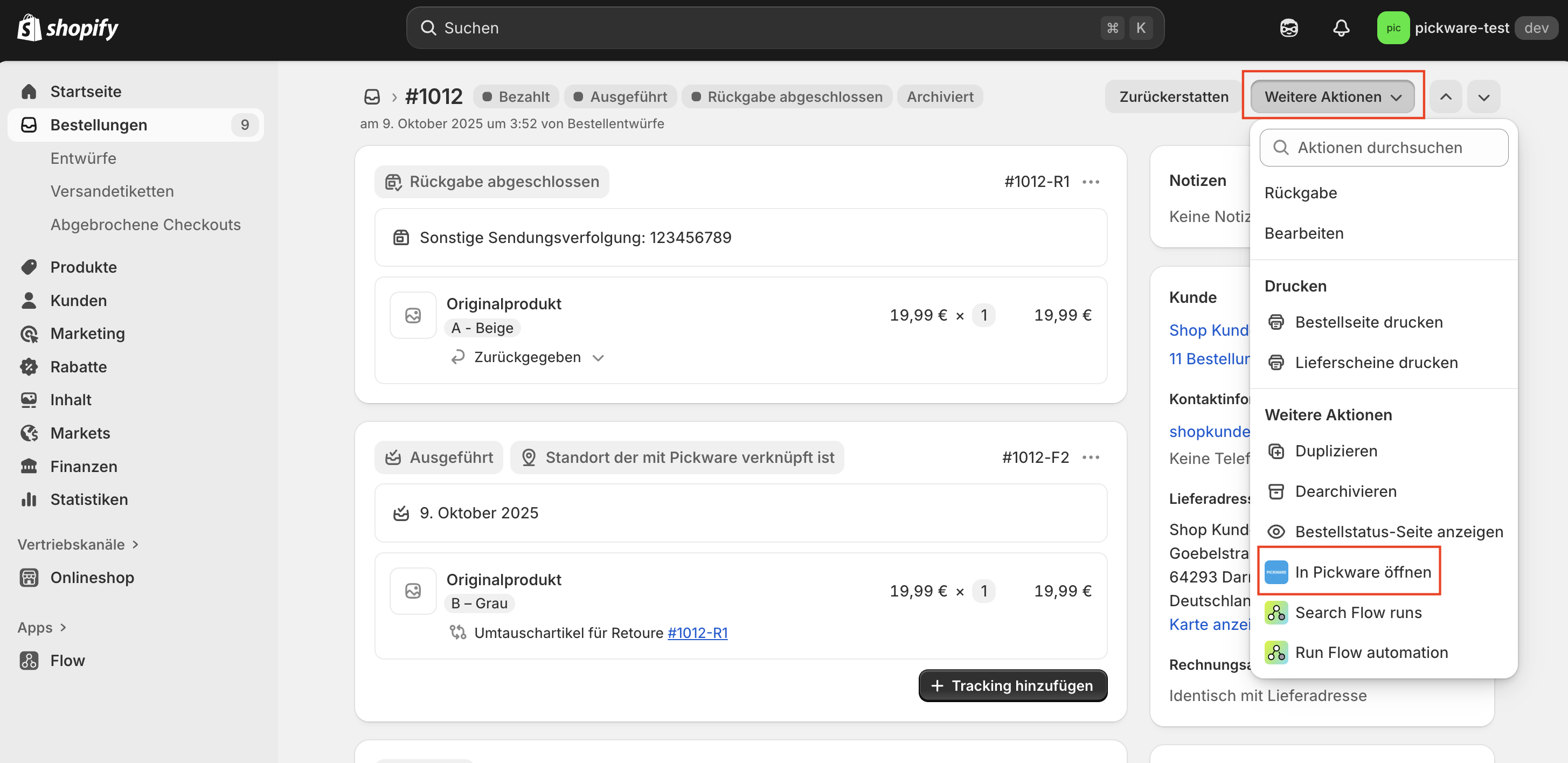Expand the Zurückgegeben chevron

click(x=598, y=357)
